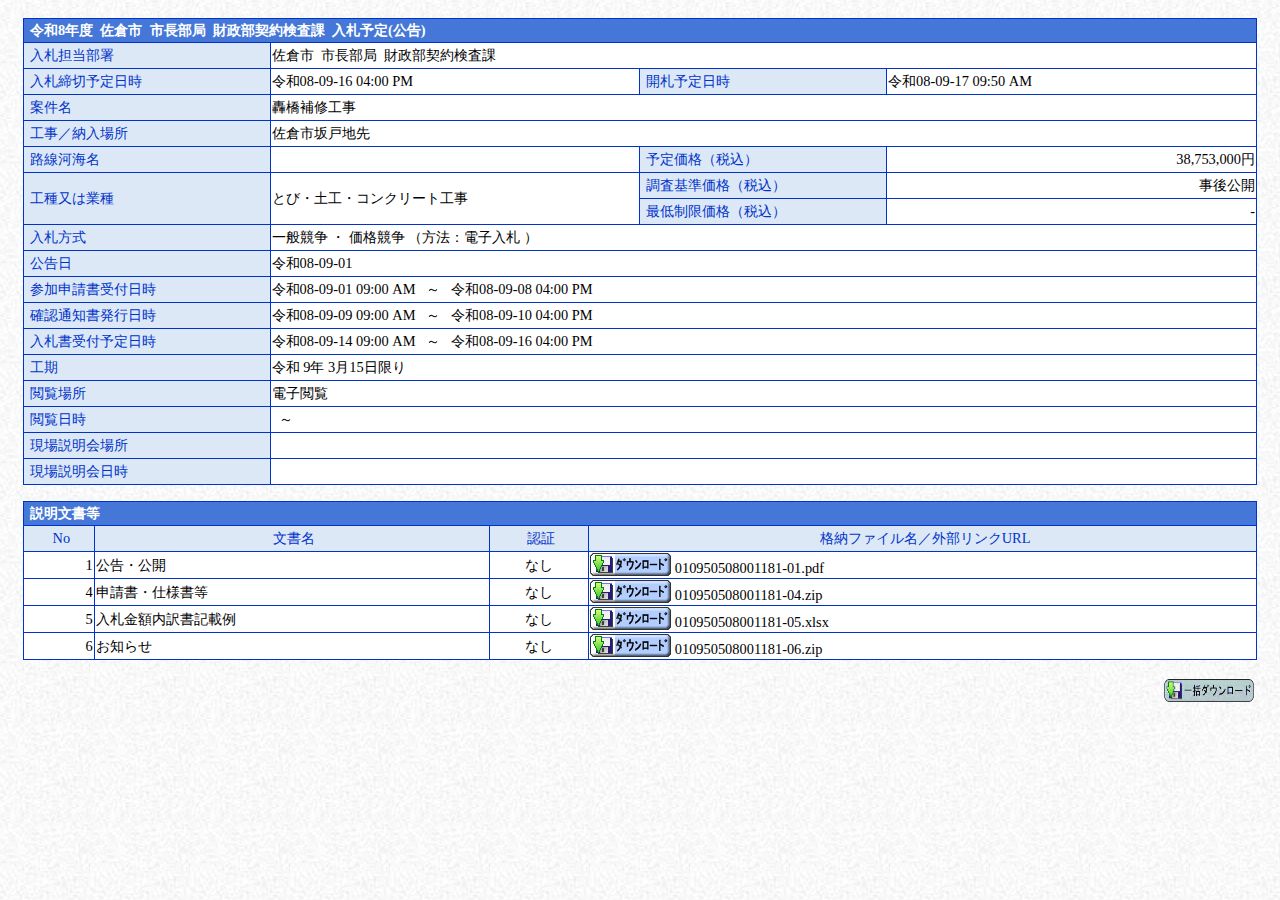Click the filename 010950508001181-05.xlsx text
Image resolution: width=1280 pixels, height=900 pixels.
752,622
